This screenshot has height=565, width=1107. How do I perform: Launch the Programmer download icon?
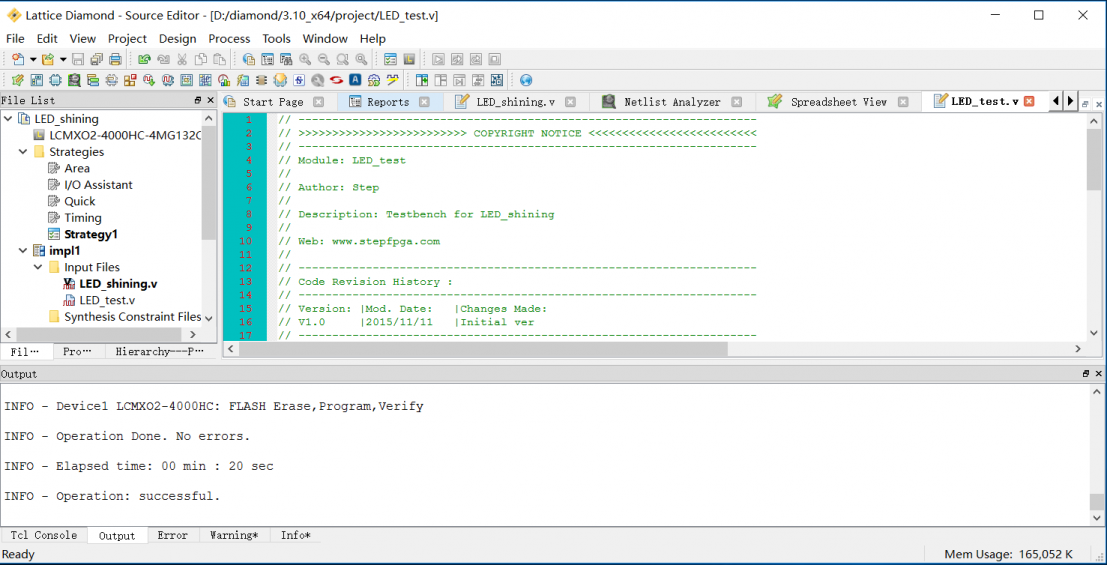pyautogui.click(x=280, y=80)
